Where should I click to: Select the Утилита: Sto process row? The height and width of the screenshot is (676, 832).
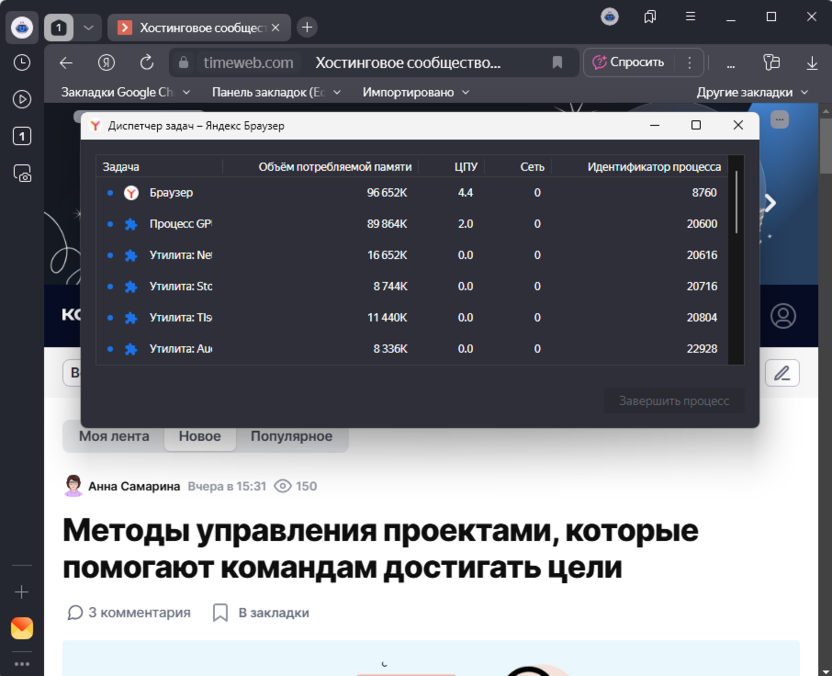(412, 287)
